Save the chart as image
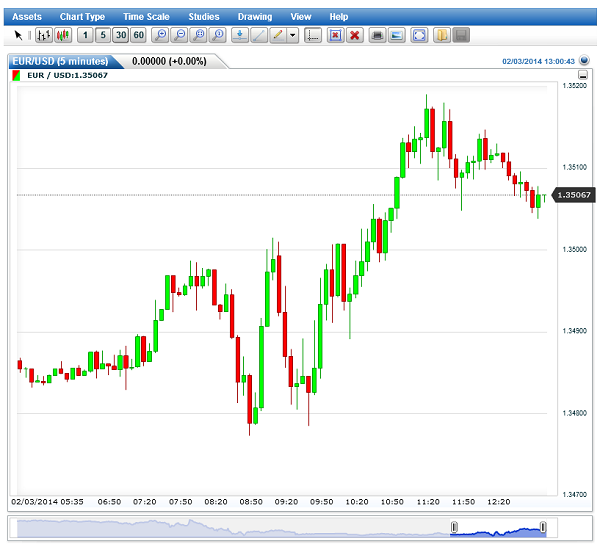 [x=396, y=36]
